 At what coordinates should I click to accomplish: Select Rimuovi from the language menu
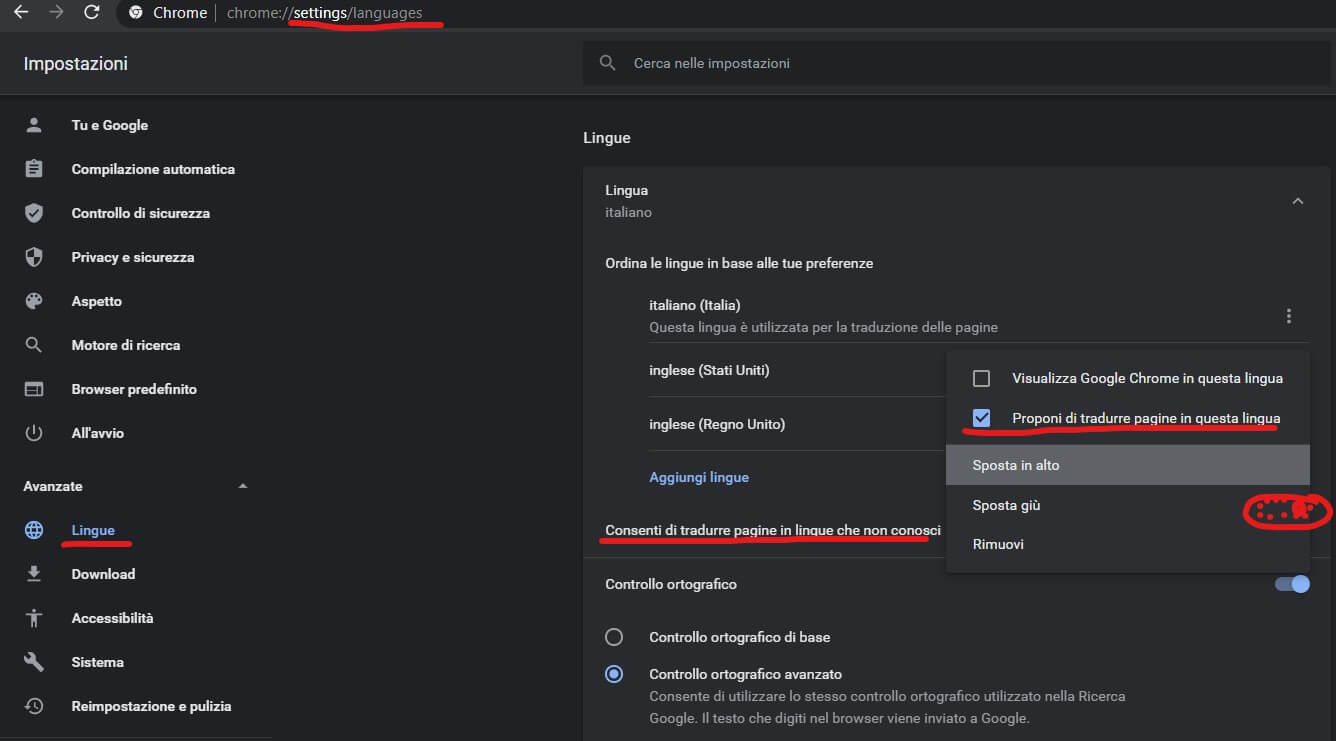pyautogui.click(x=998, y=544)
